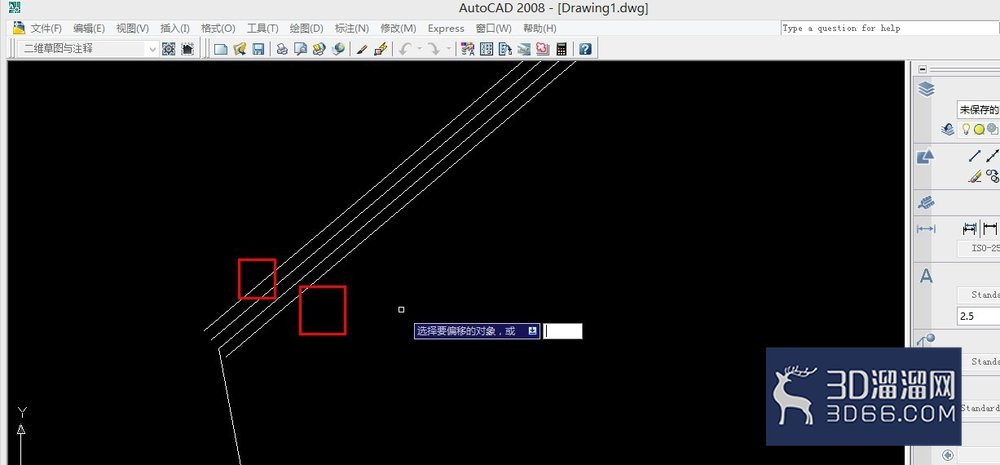
Task: Click the 2D Draw panel icon
Action: tap(925, 156)
